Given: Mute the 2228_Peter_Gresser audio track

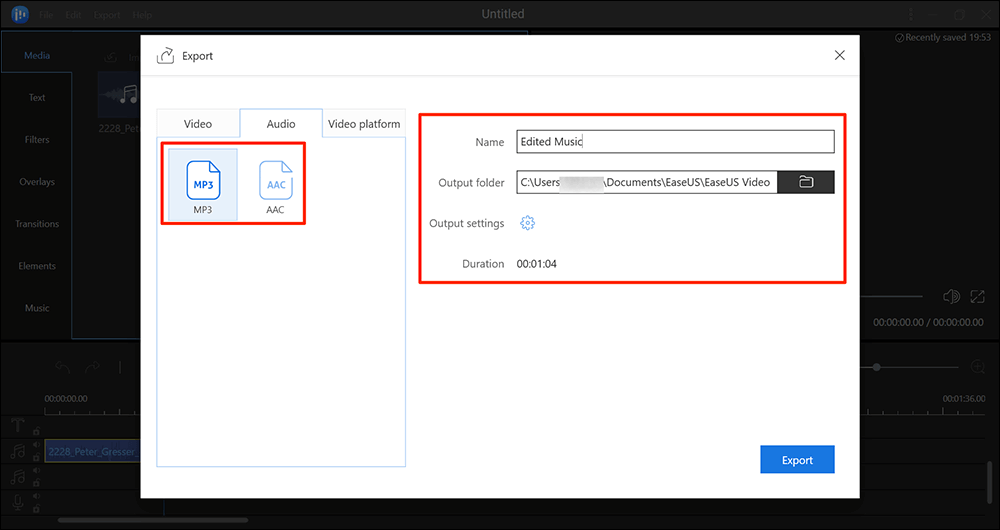Looking at the screenshot, I should tap(36, 446).
